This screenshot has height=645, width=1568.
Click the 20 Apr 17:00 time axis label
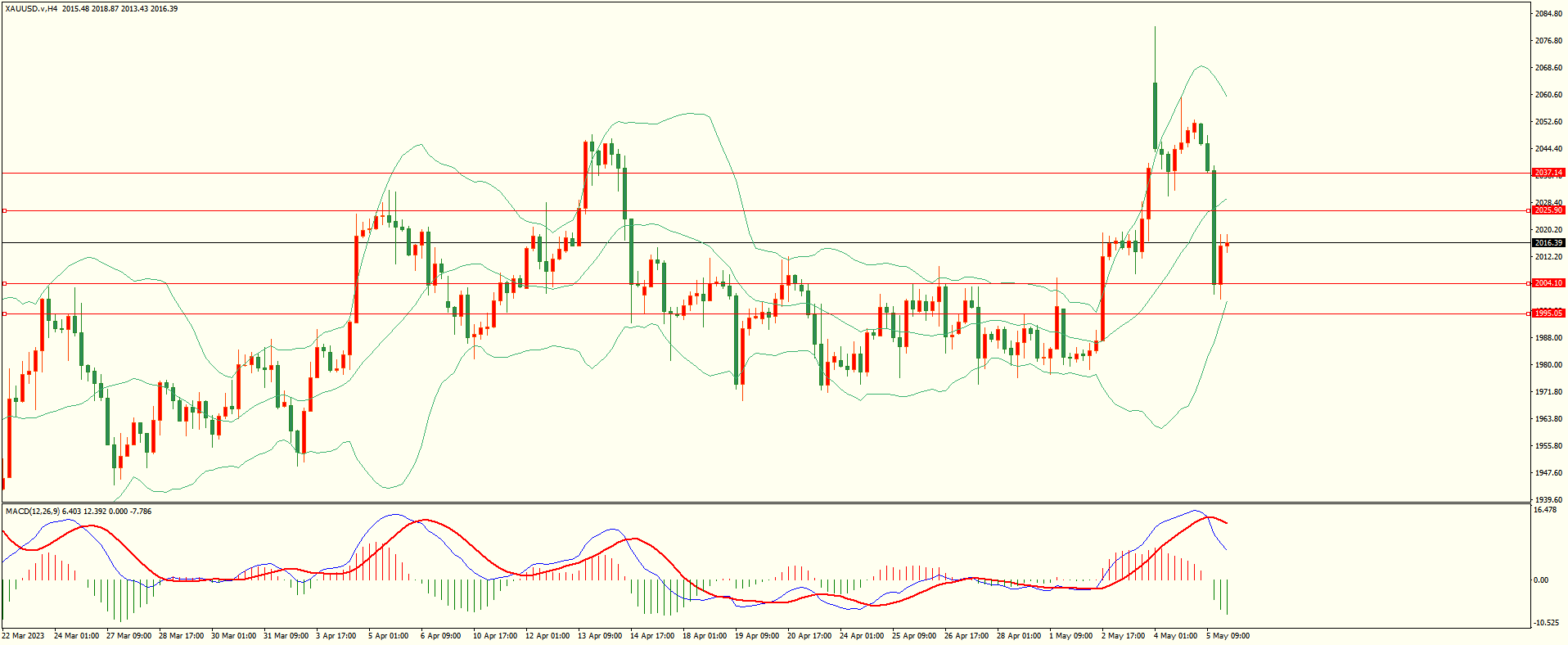point(809,636)
